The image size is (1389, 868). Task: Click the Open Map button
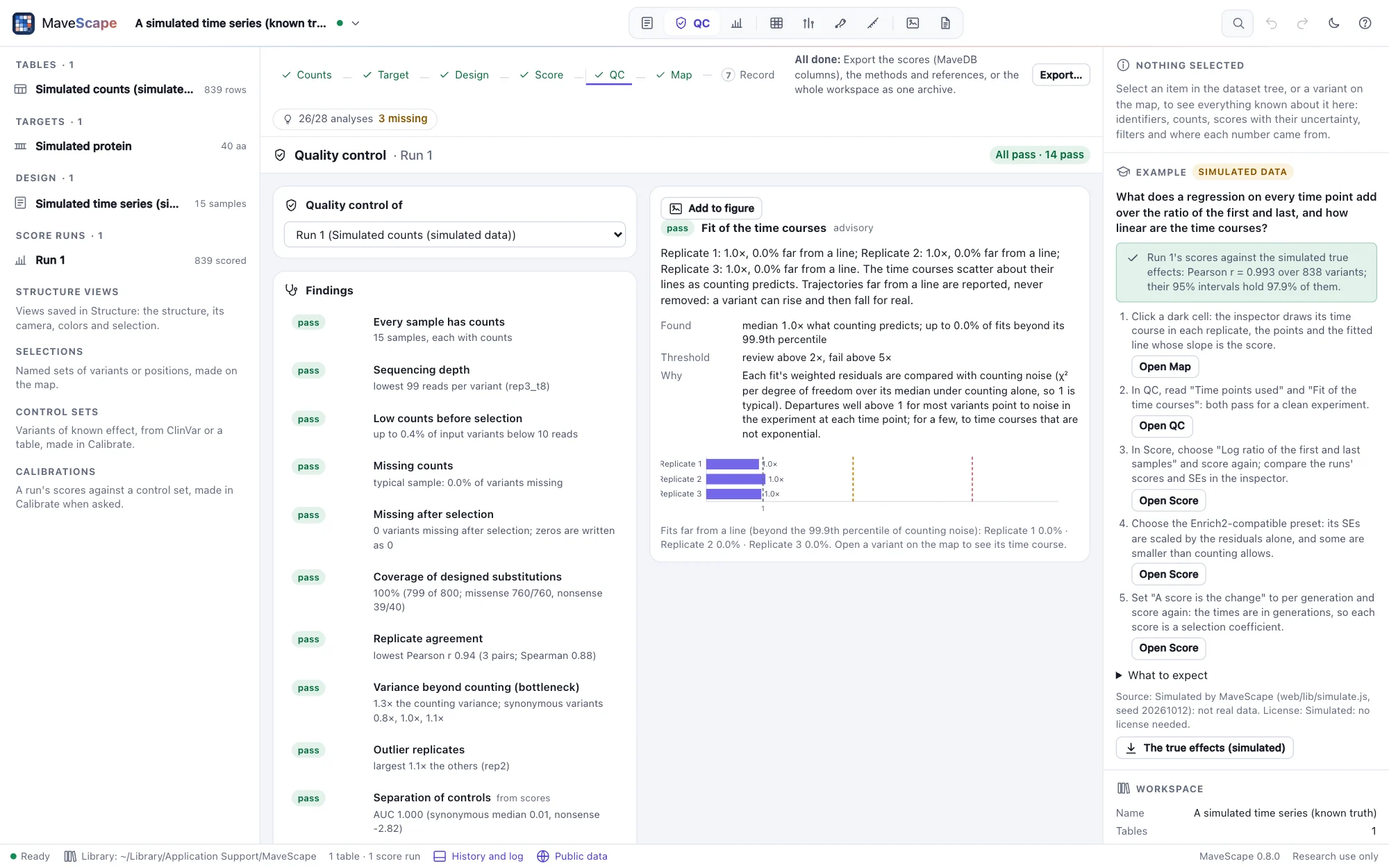click(1165, 367)
